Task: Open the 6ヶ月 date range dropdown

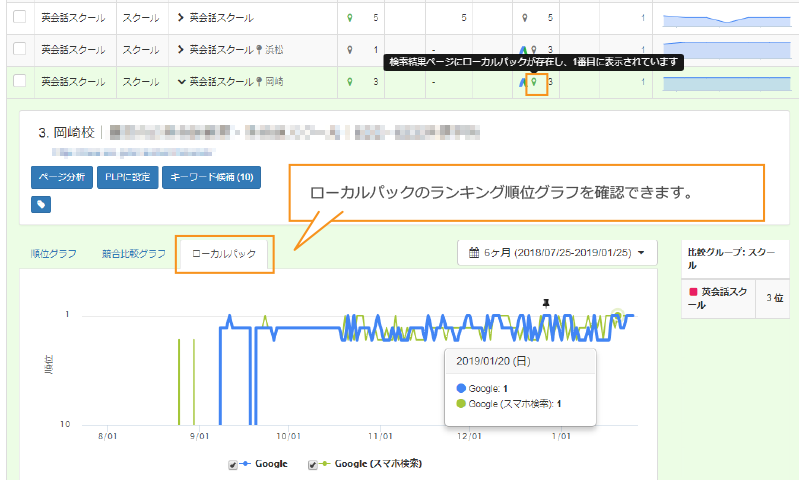Action: (557, 253)
